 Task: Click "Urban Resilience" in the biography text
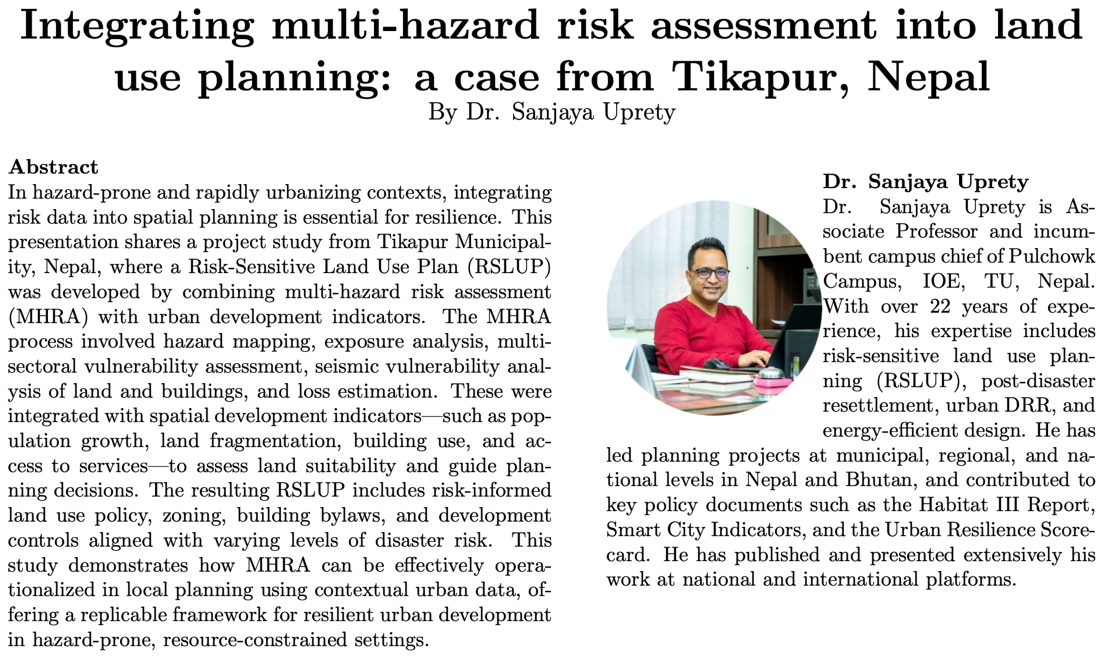(974, 527)
